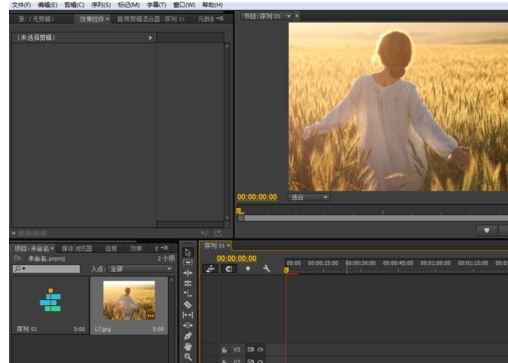
Task: Select the Track Select tool
Action: click(x=188, y=263)
